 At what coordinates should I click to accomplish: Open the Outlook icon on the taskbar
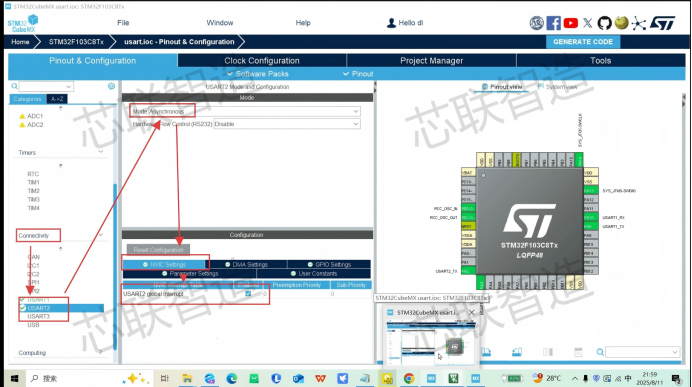298,379
